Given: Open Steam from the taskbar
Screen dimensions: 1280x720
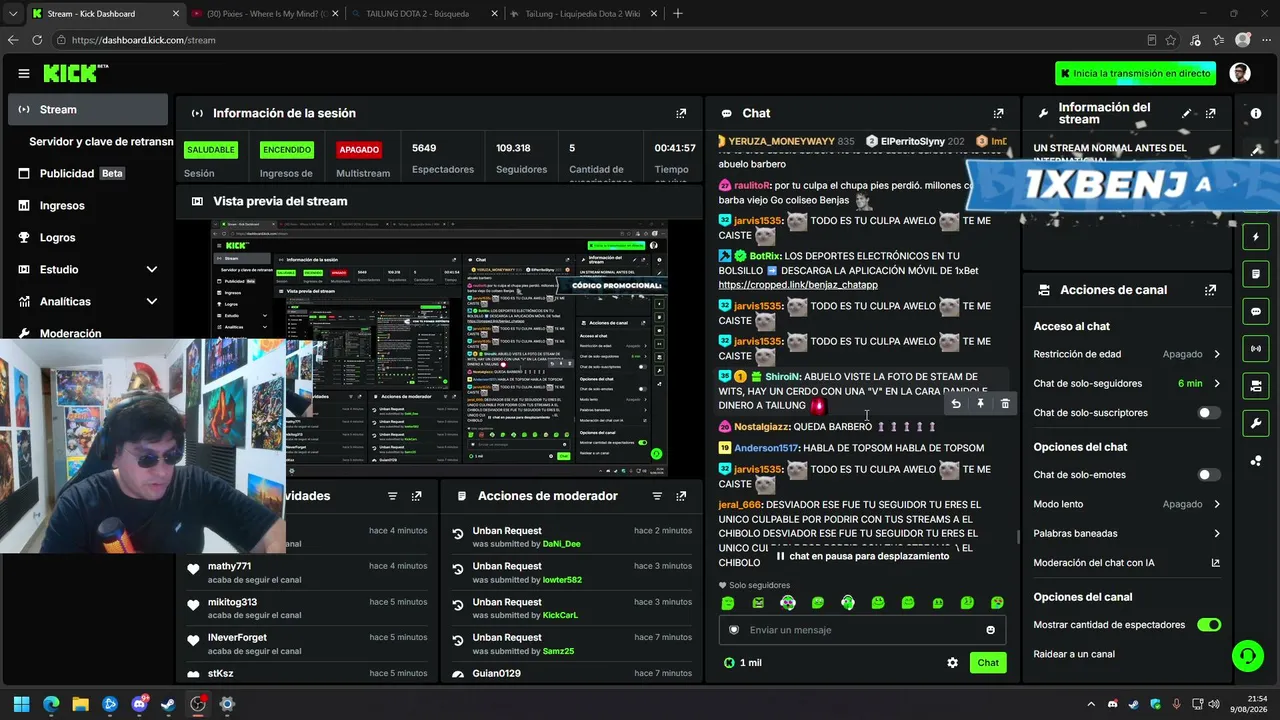Looking at the screenshot, I should pyautogui.click(x=168, y=704).
